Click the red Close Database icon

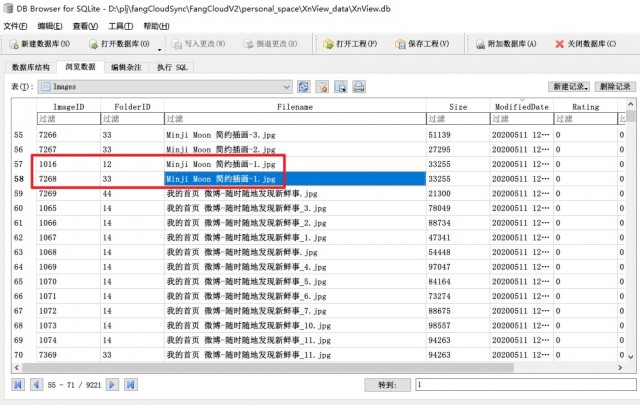coord(560,44)
